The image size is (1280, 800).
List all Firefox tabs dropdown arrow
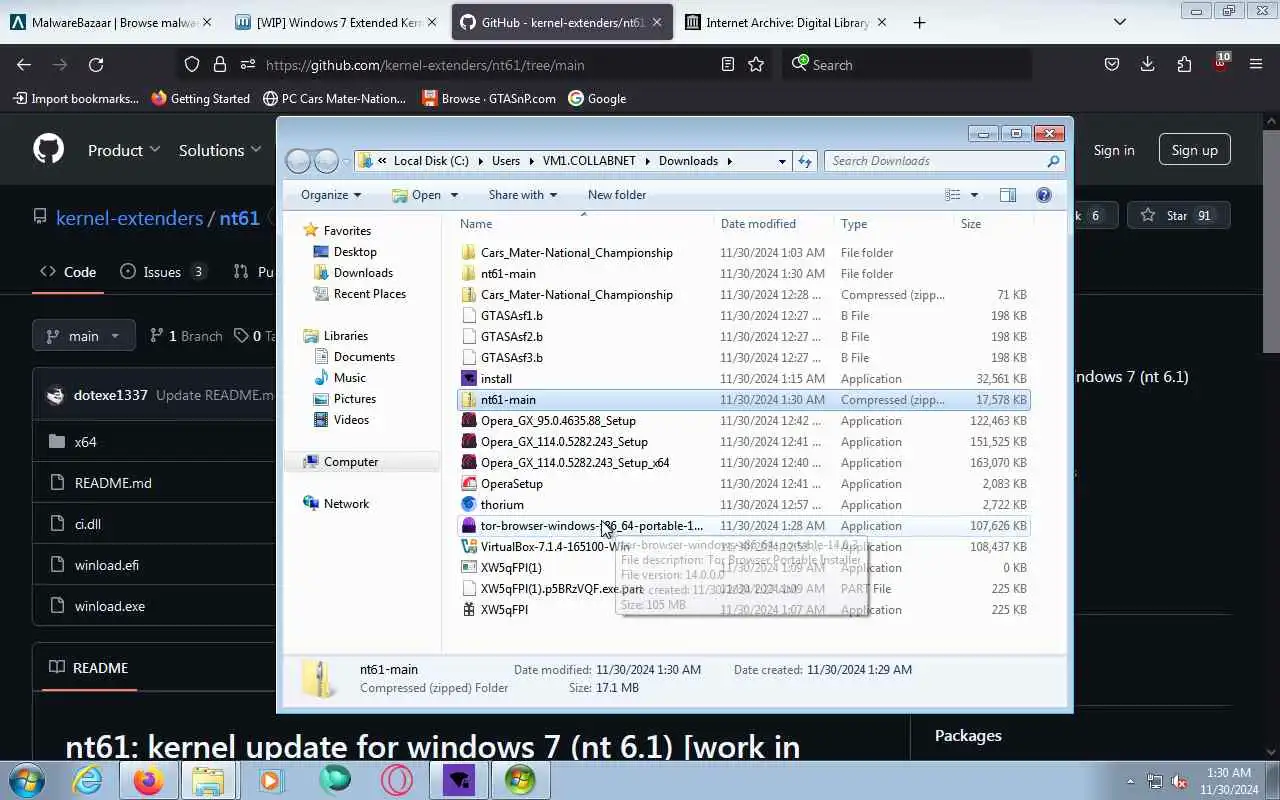pos(1120,22)
